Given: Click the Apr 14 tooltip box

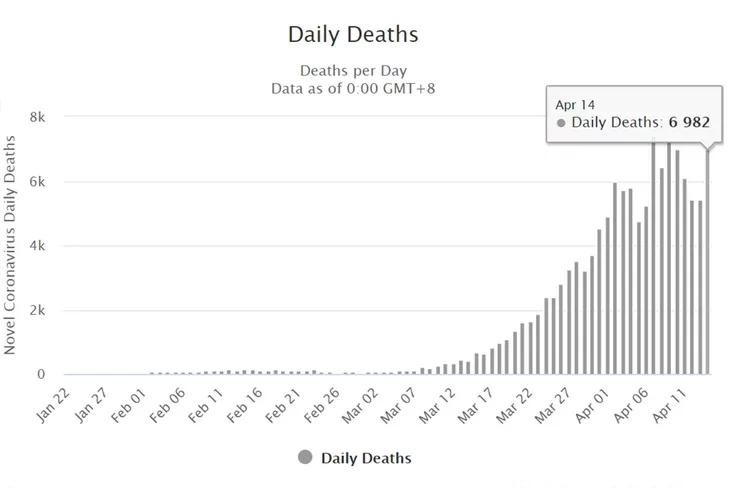Looking at the screenshot, I should click(632, 114).
